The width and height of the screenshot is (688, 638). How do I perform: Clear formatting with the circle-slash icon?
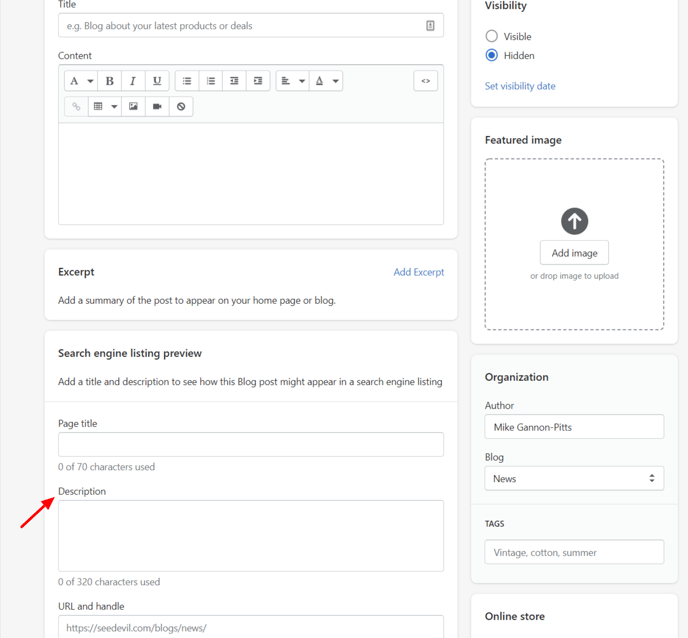pyautogui.click(x=181, y=106)
